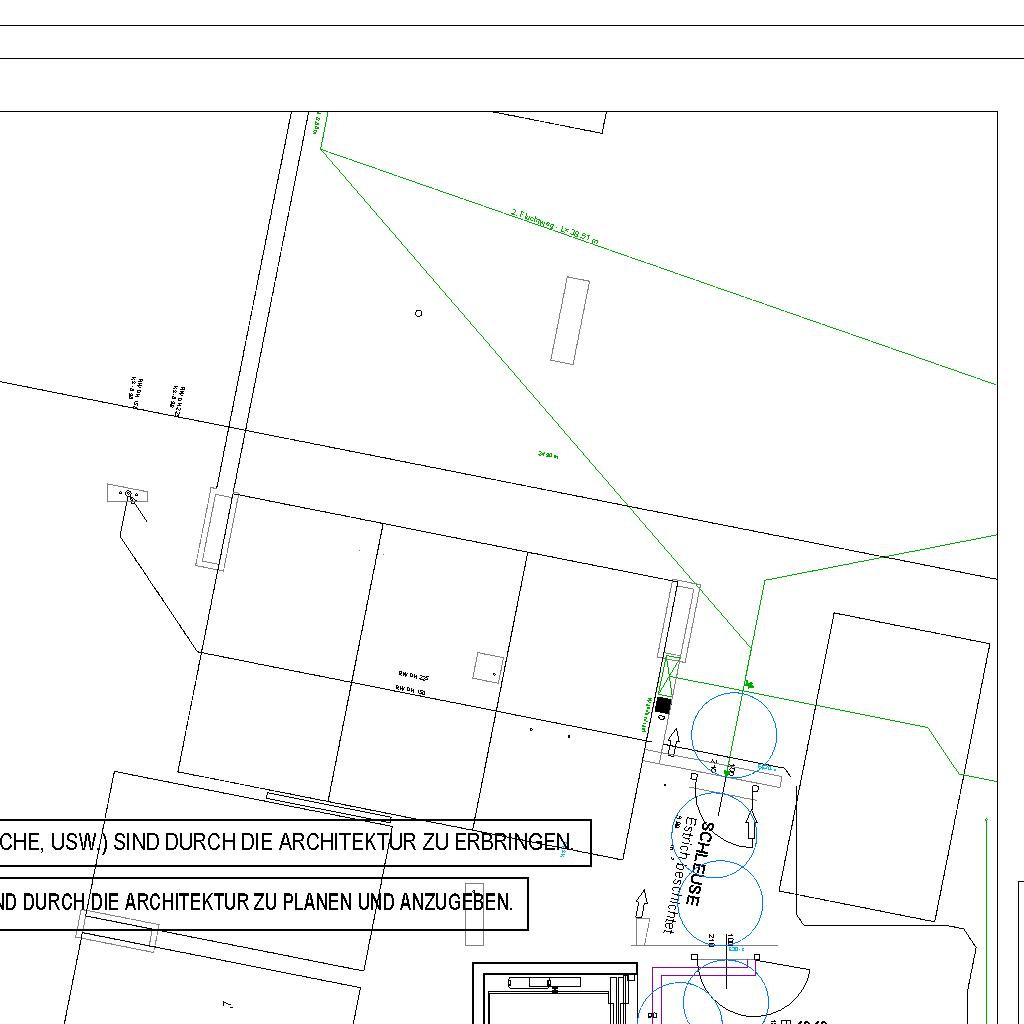Click the hollow arrow beside the black square
This screenshot has height=1024, width=1024.
(673, 742)
